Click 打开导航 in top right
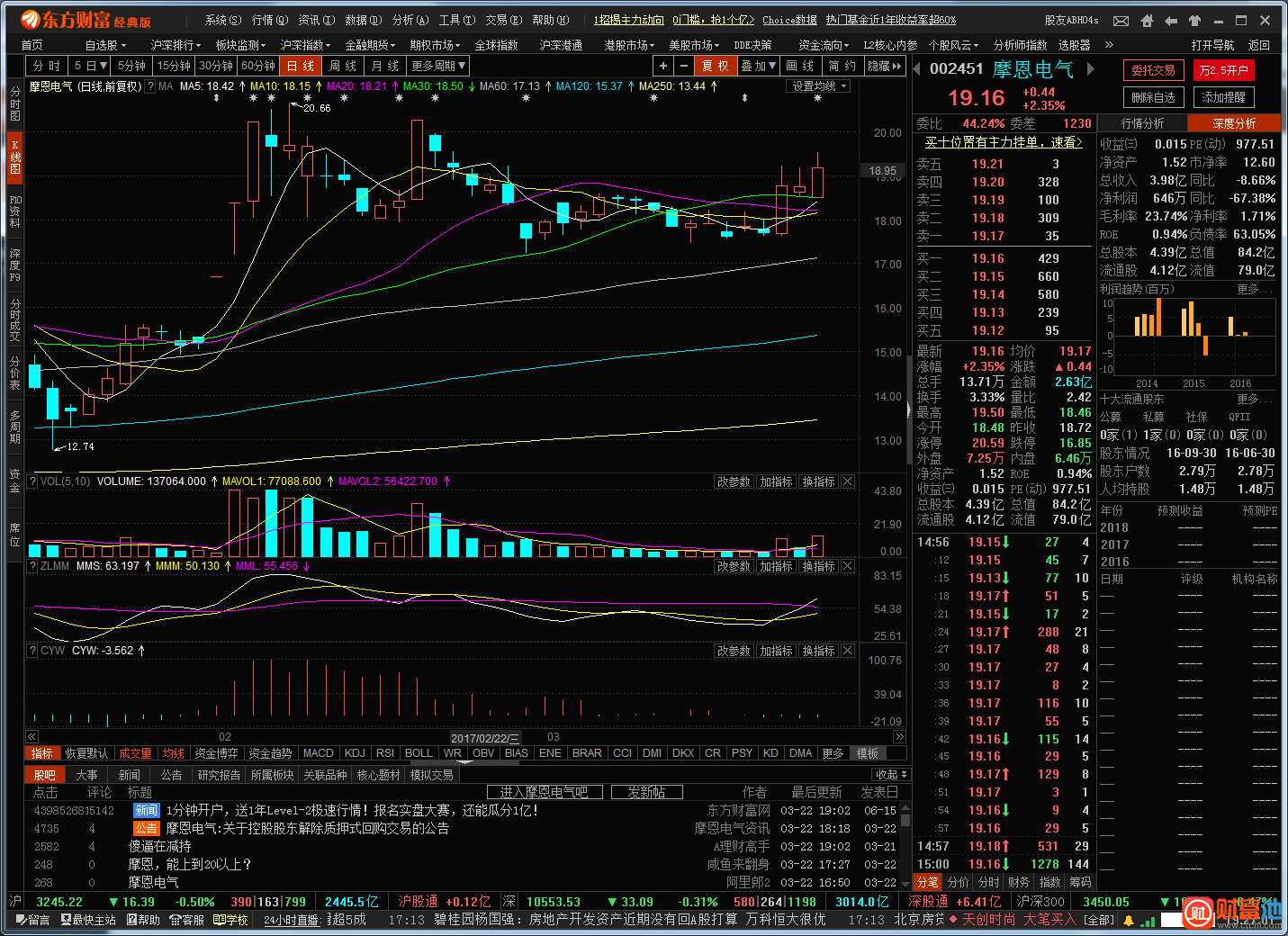The image size is (1288, 936). (1212, 44)
